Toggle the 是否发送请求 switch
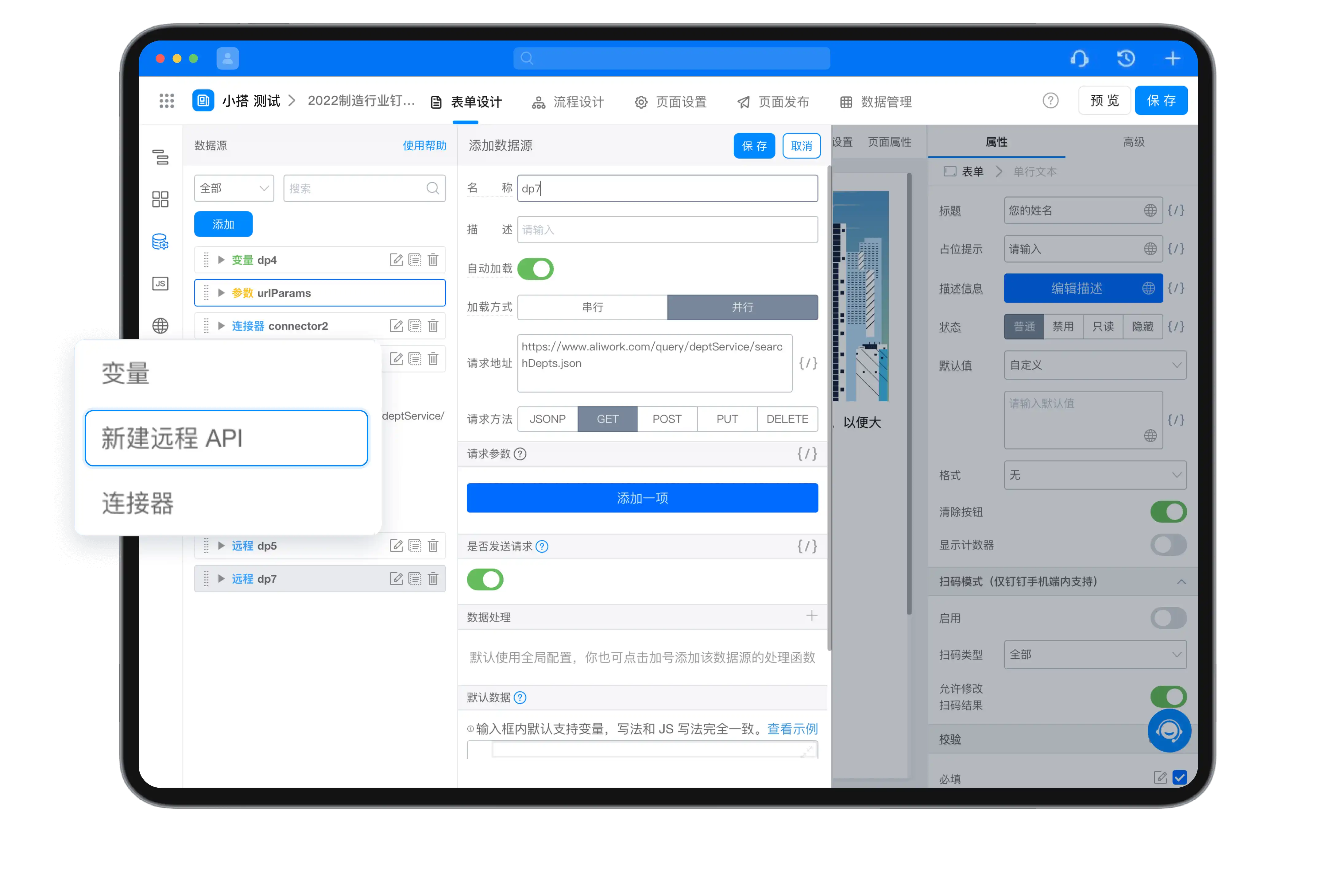 point(485,579)
